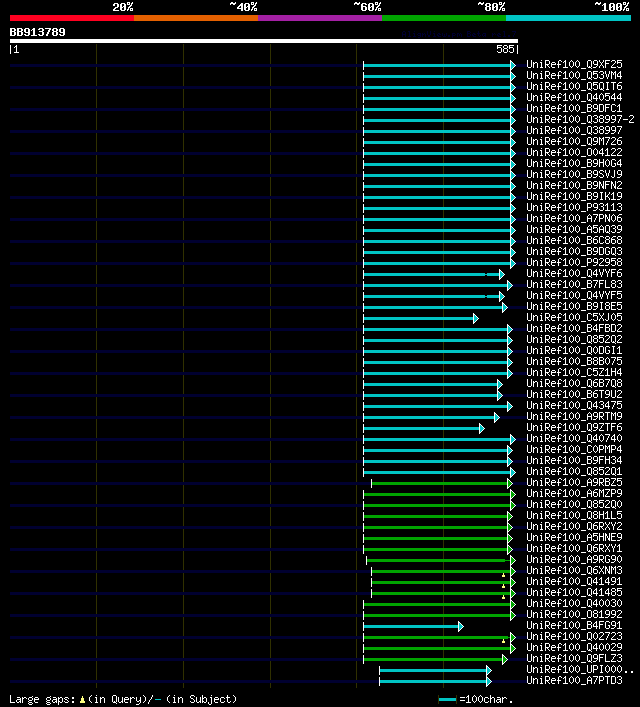This screenshot has width=640, height=707.
Task: Select hit UniRef100_C5Z1H4
Action: (574, 372)
